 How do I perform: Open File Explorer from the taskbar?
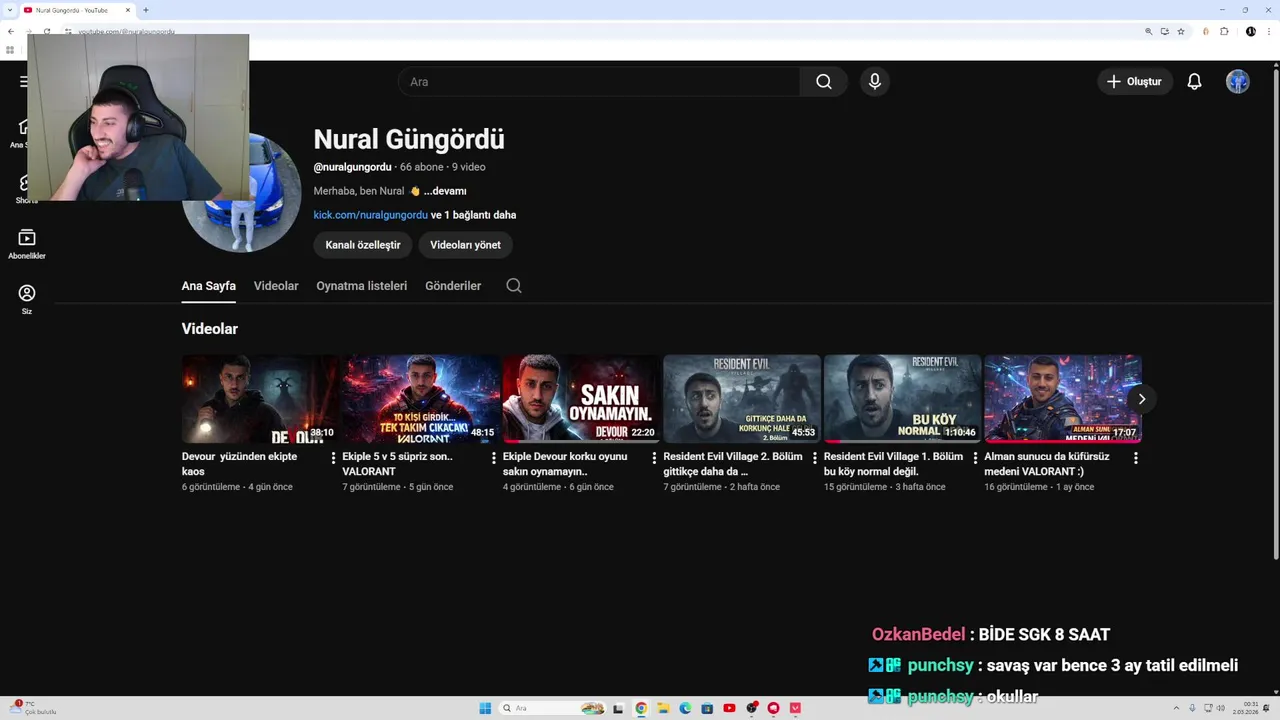click(x=663, y=708)
